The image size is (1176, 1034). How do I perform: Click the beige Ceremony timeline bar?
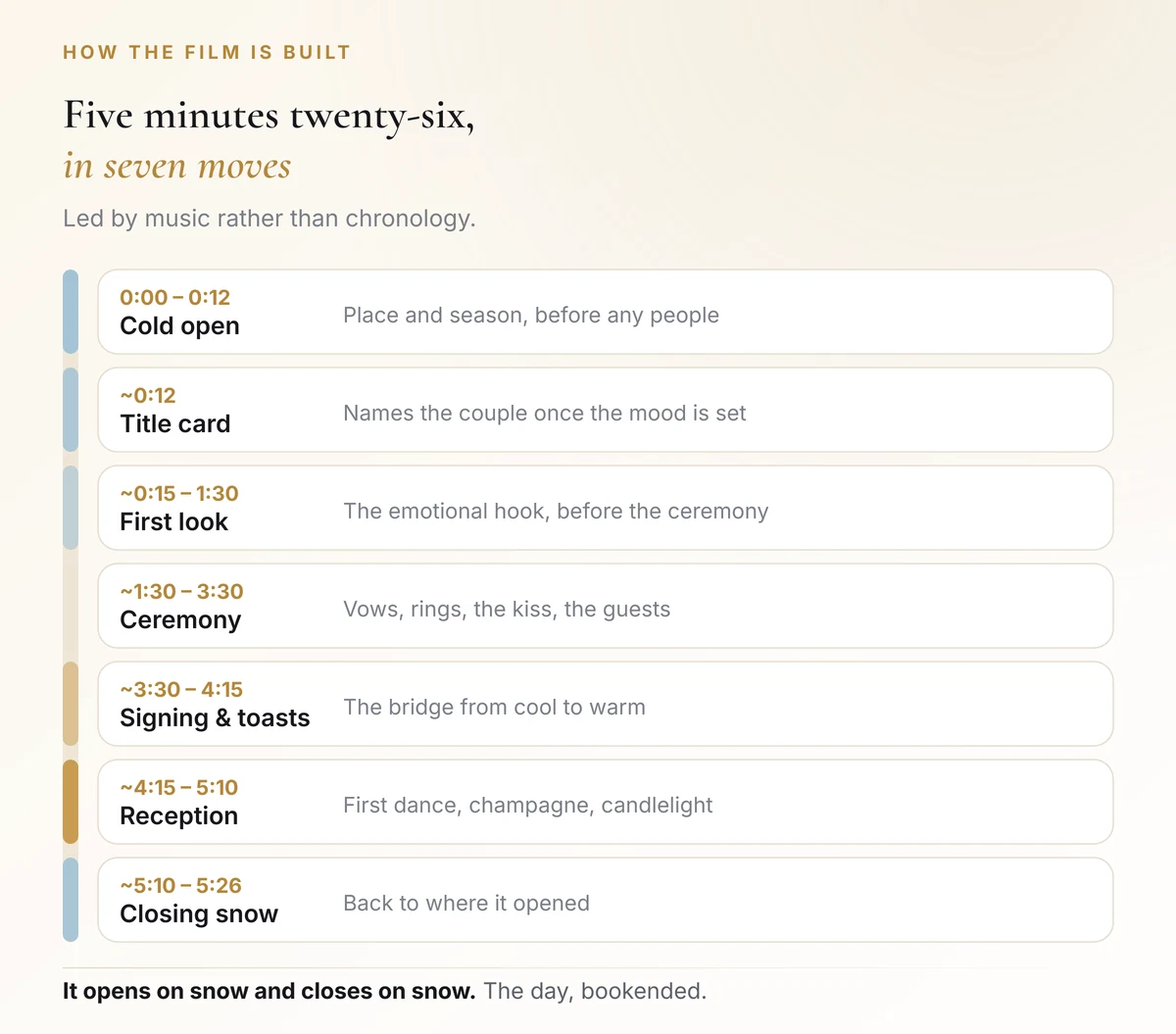[x=71, y=606]
